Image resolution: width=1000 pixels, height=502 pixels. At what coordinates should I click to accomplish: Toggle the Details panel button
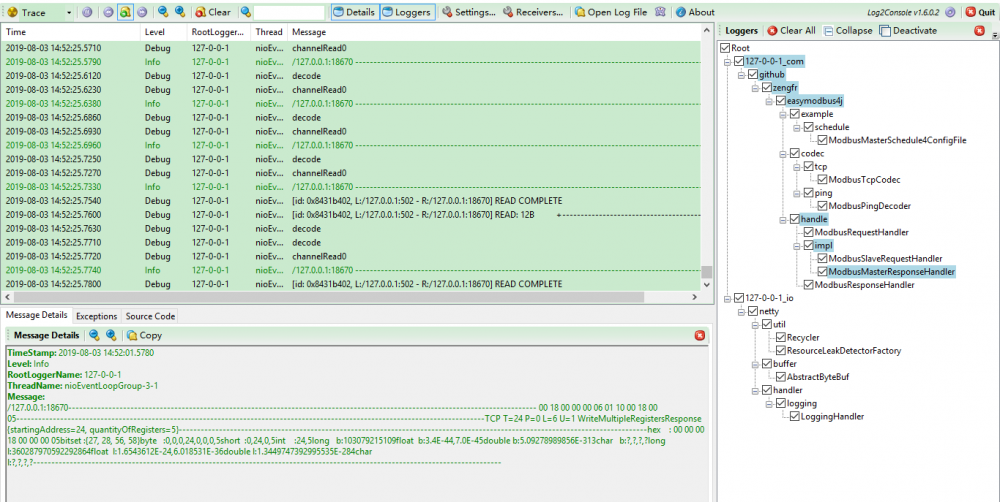tap(355, 12)
